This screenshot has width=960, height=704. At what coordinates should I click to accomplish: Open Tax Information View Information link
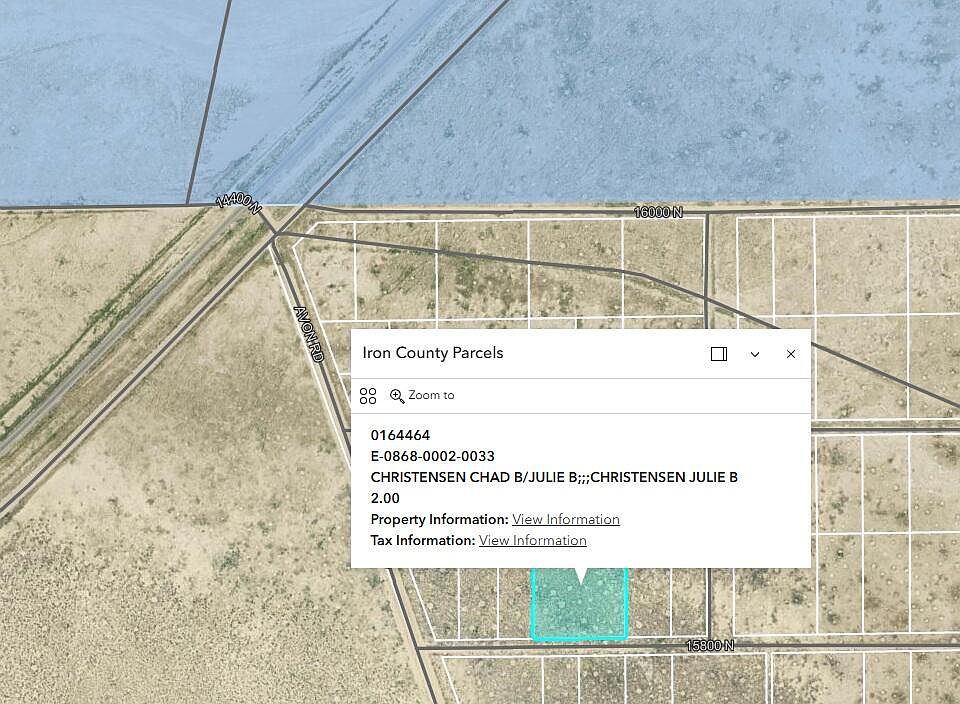click(x=533, y=540)
